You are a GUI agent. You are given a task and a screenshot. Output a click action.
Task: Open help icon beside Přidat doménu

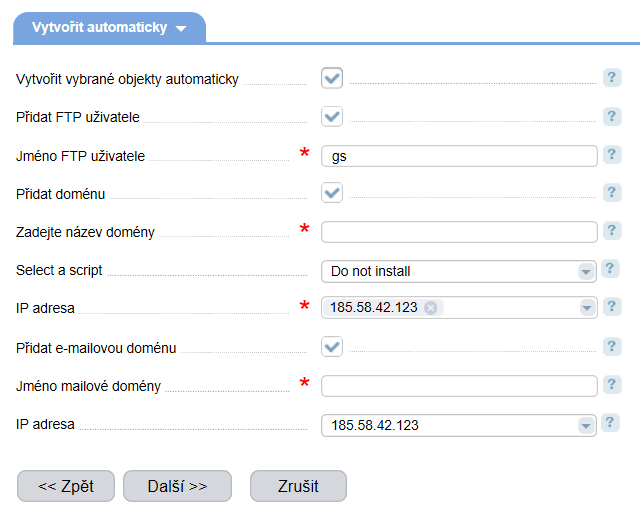coord(612,192)
